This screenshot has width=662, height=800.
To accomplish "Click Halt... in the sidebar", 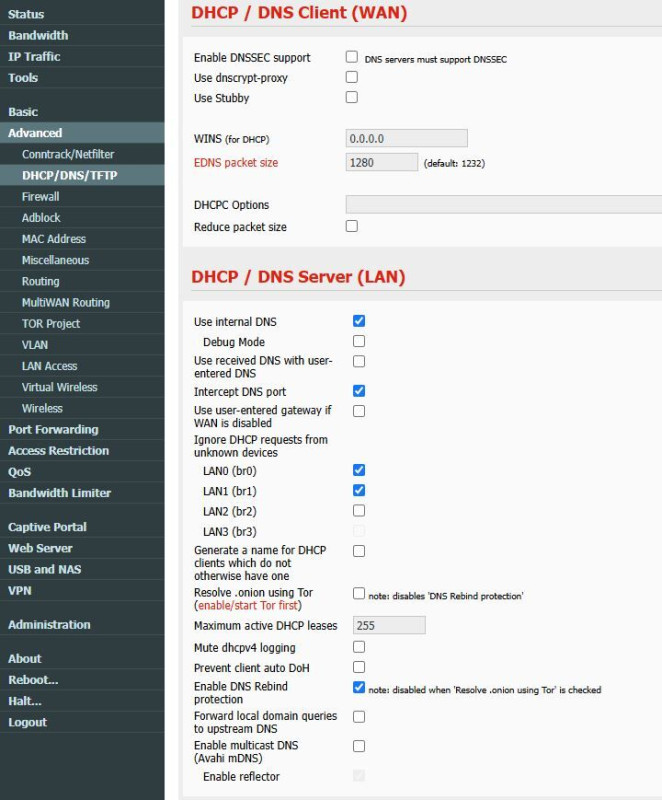I will [x=82, y=701].
